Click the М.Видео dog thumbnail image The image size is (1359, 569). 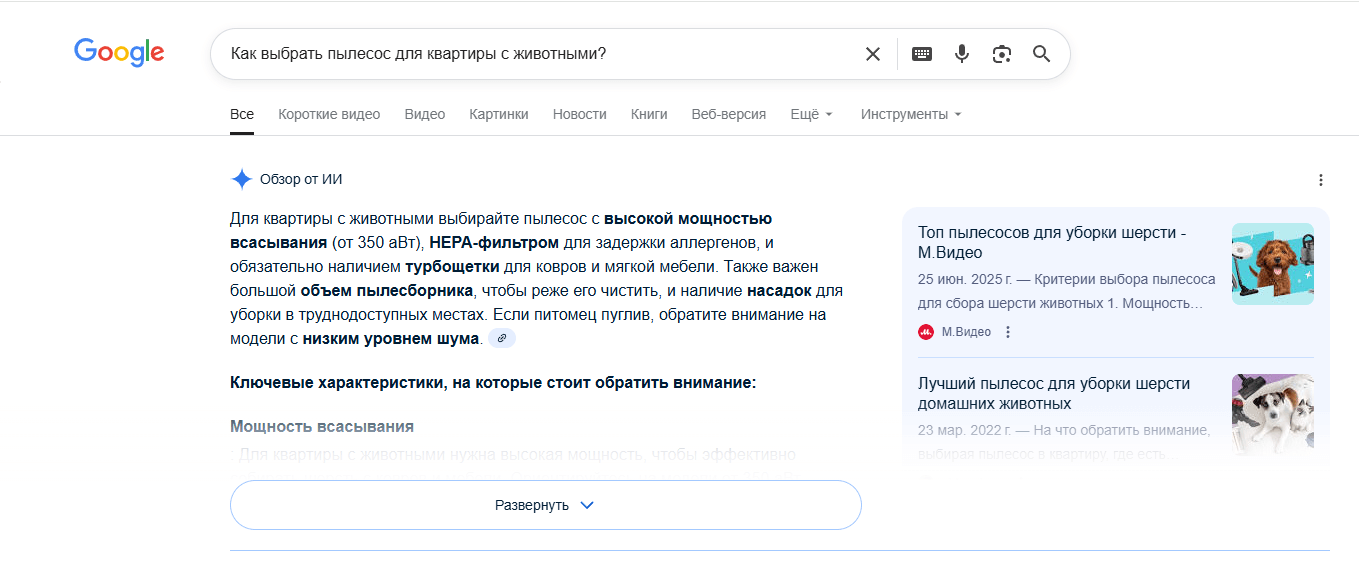1272,264
